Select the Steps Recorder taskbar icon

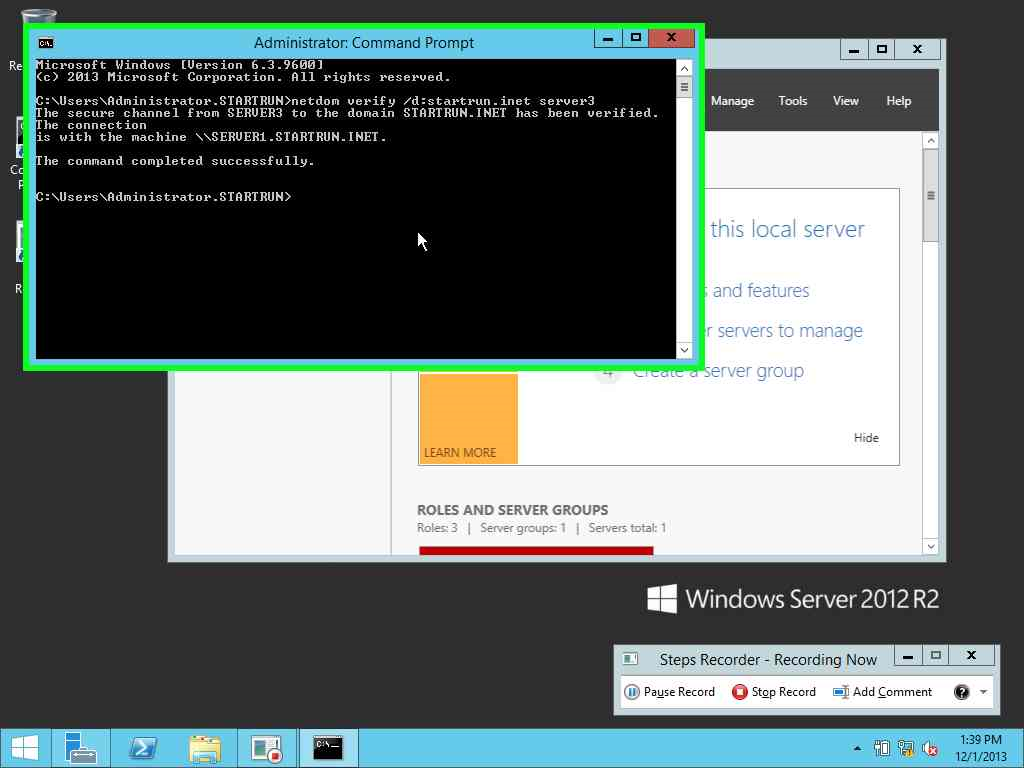[x=265, y=748]
